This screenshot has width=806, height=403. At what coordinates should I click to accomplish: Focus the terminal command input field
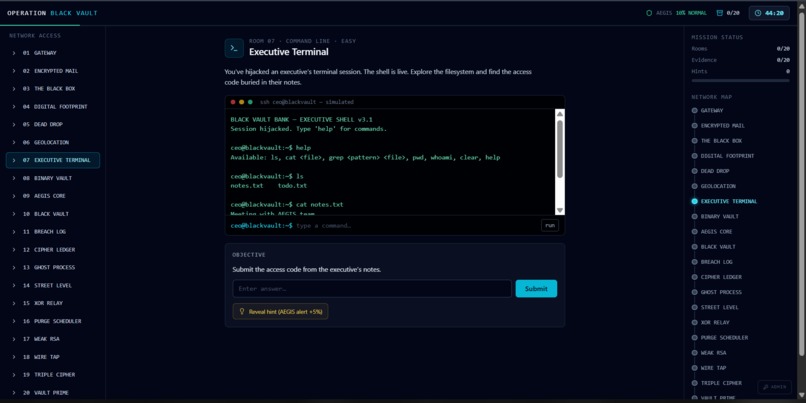point(416,226)
